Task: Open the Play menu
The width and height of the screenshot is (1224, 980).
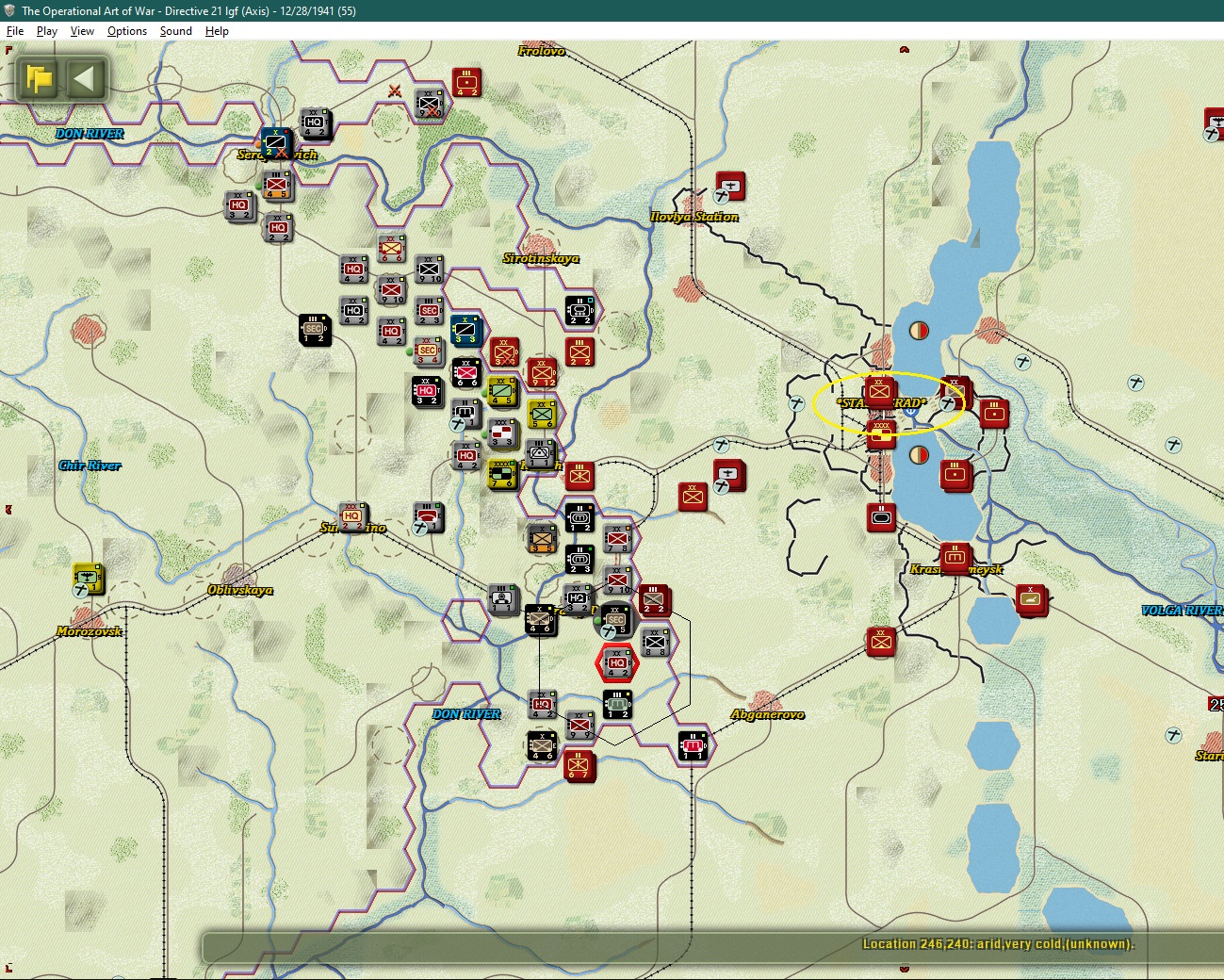Action: point(47,31)
